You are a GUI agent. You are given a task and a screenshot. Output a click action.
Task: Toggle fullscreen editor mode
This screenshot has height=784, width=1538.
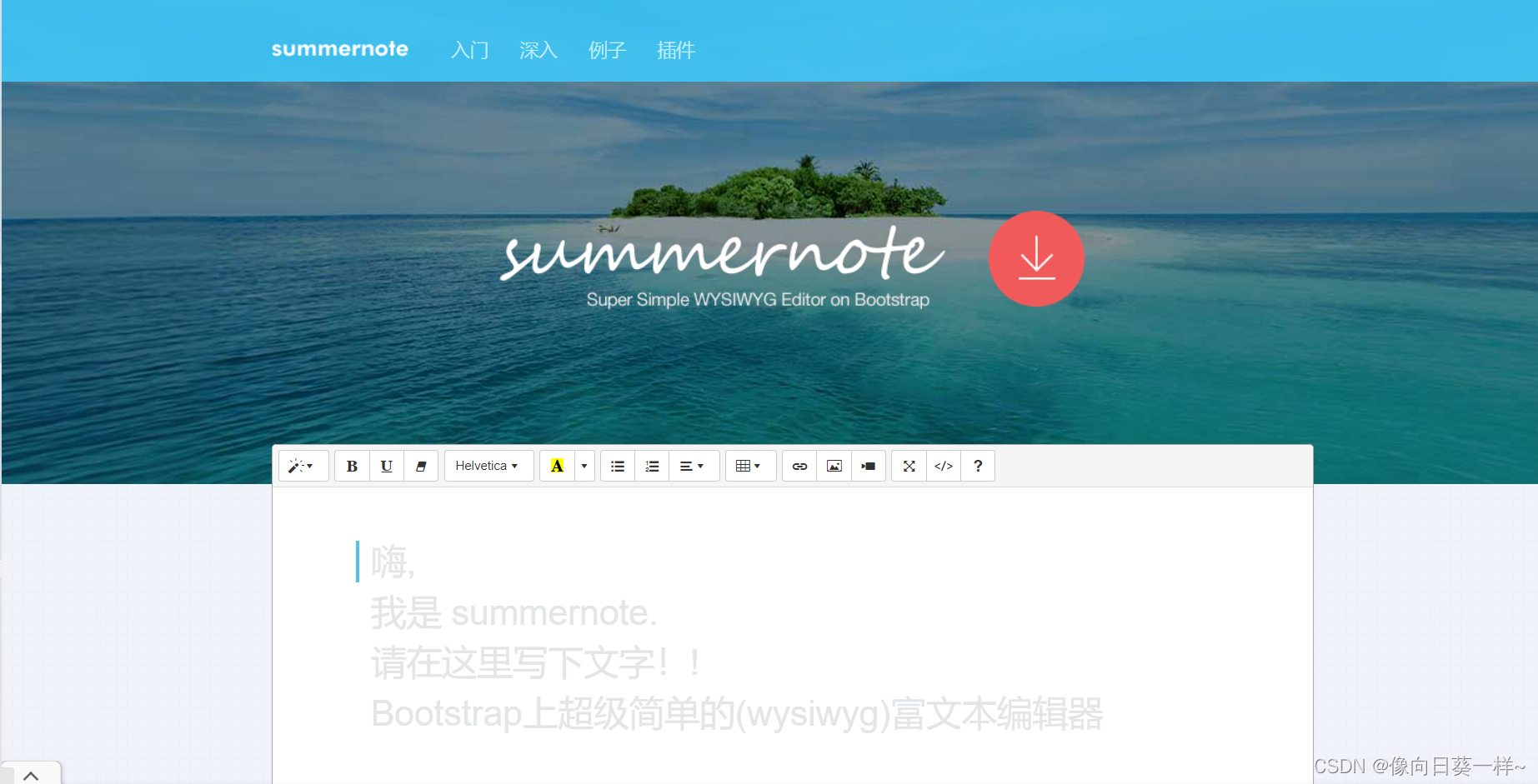909,466
